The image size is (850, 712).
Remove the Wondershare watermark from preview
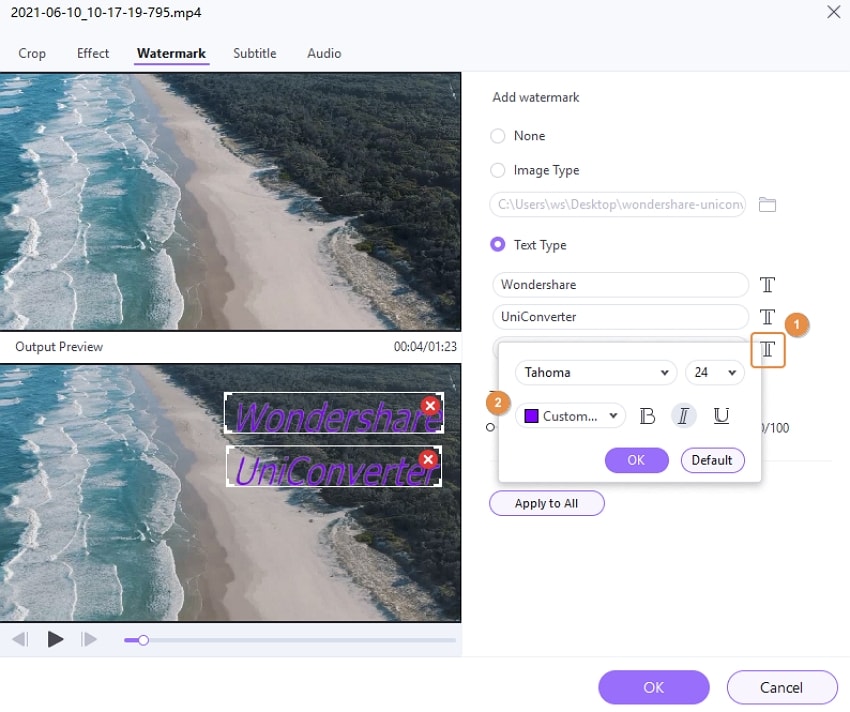[x=430, y=405]
